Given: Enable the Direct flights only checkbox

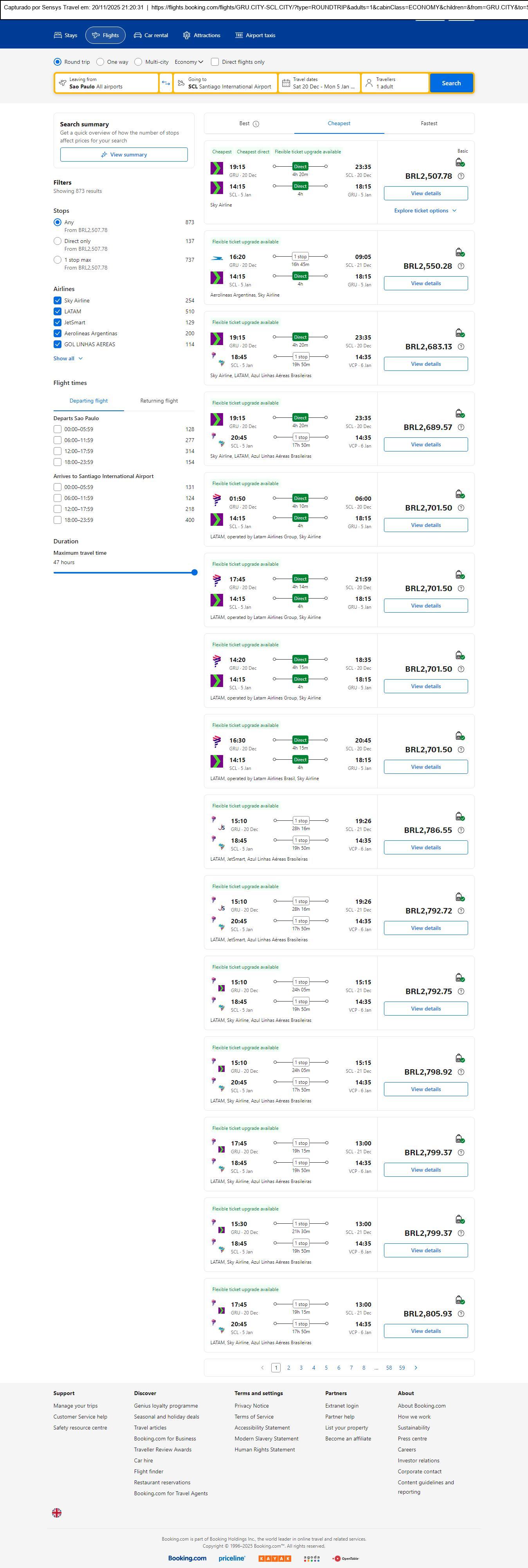Looking at the screenshot, I should point(215,62).
